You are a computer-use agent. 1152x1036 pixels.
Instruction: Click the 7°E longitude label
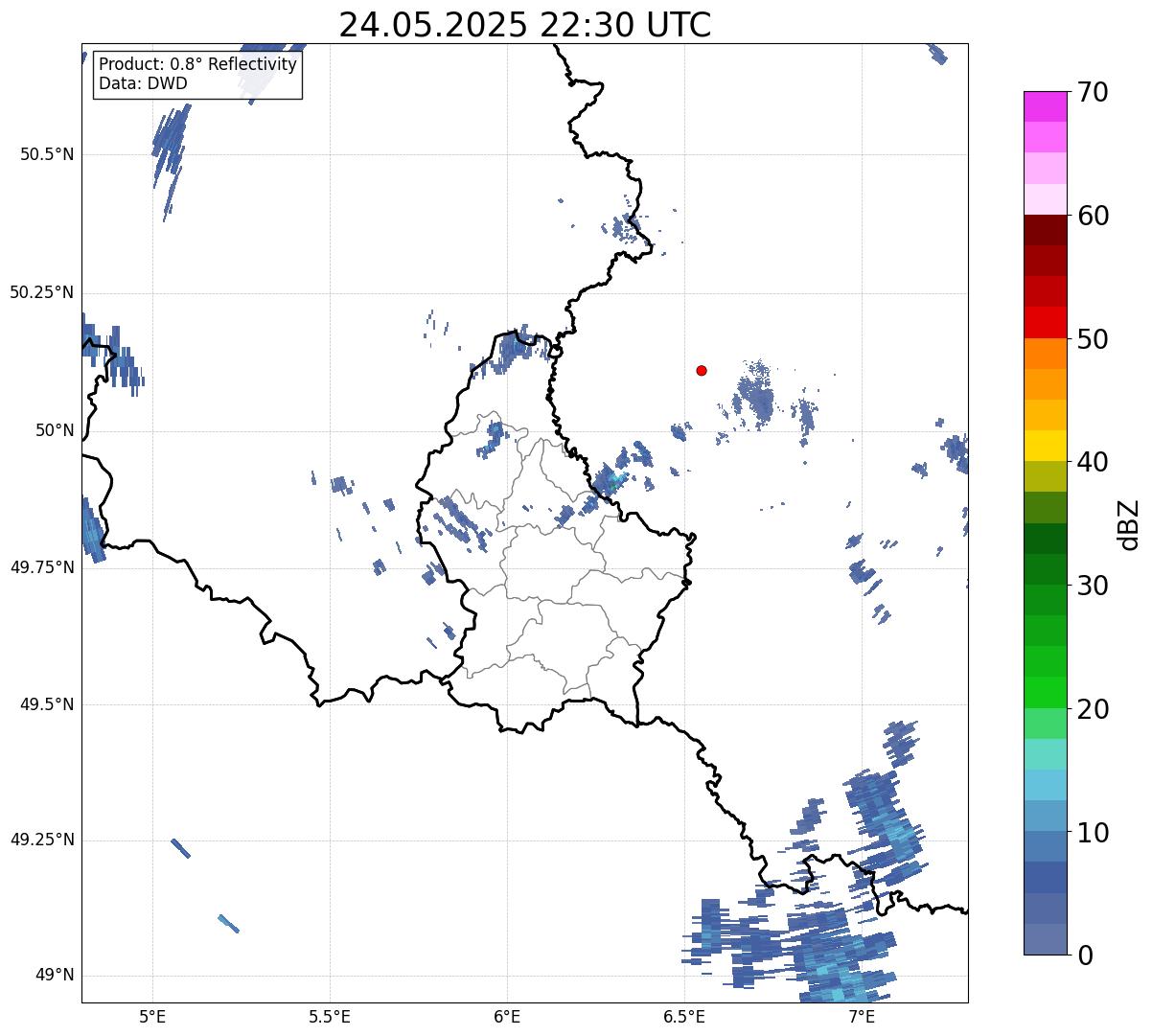coord(862,1016)
